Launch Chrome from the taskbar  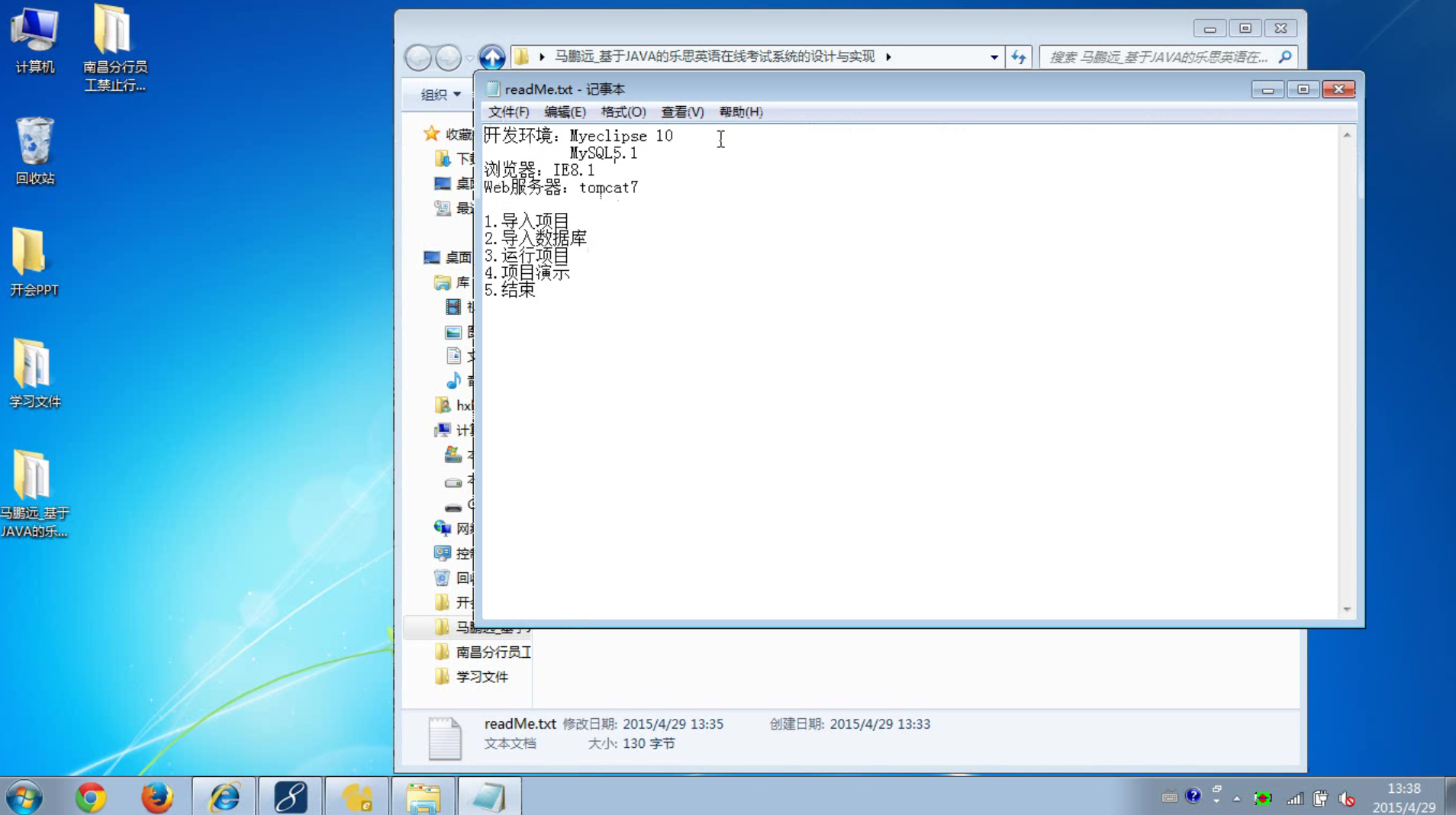click(x=91, y=797)
